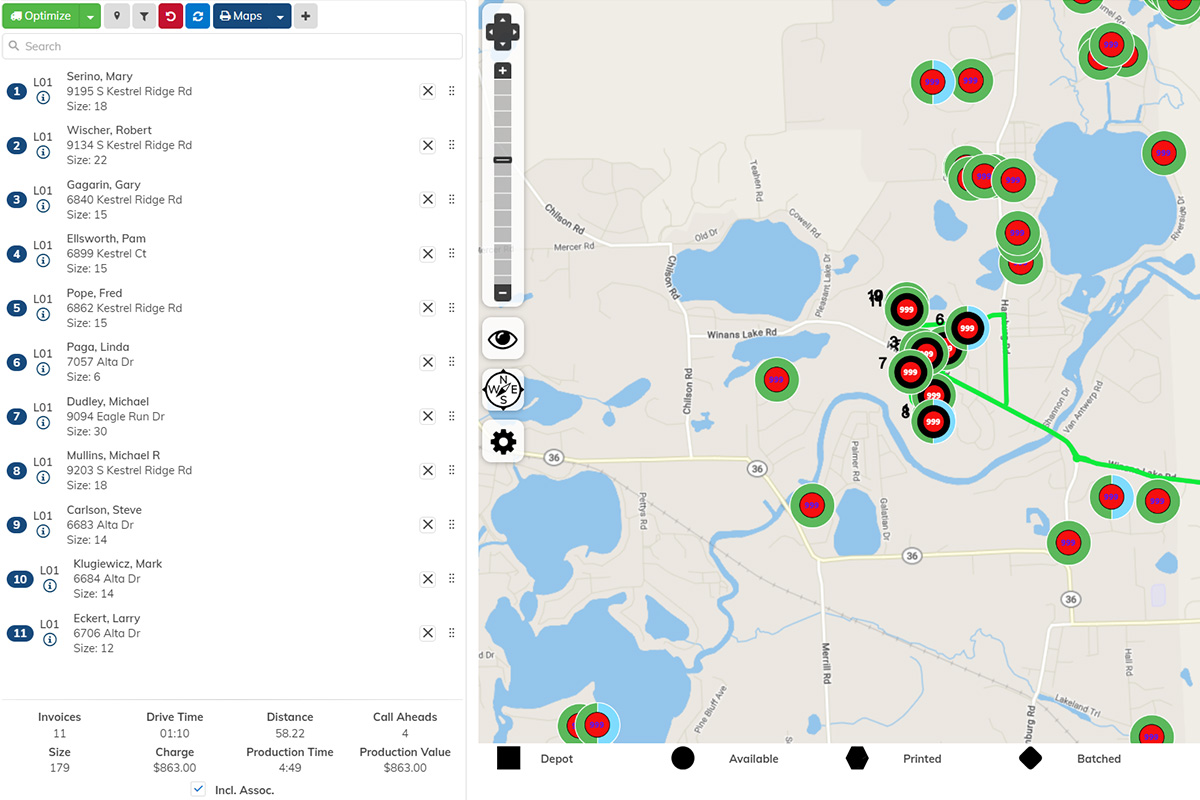Click the plus add button in toolbar
Viewport: 1200px width, 800px height.
tap(305, 16)
